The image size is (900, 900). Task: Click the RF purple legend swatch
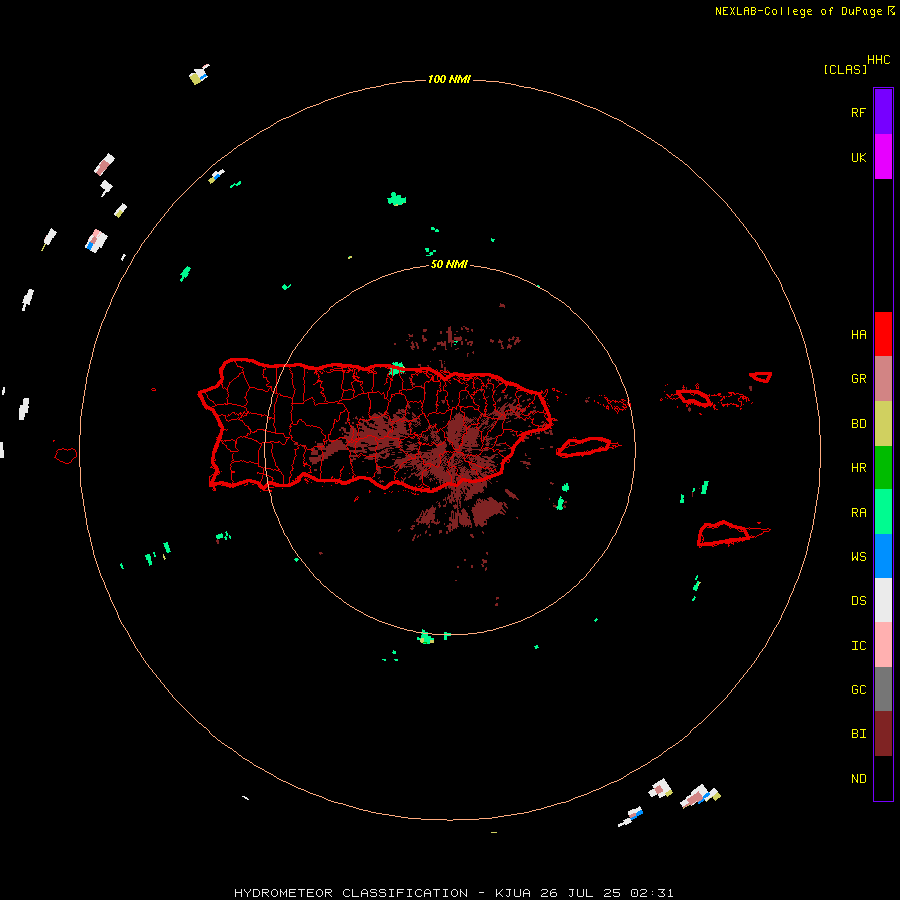(883, 112)
